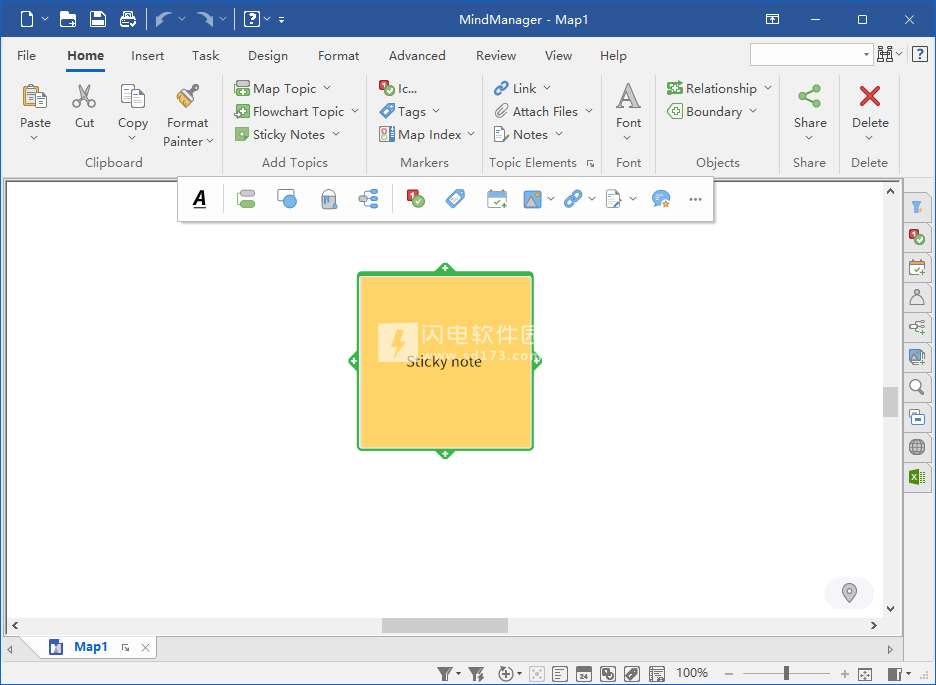936x685 pixels.
Task: Open the File menu
Action: point(26,55)
